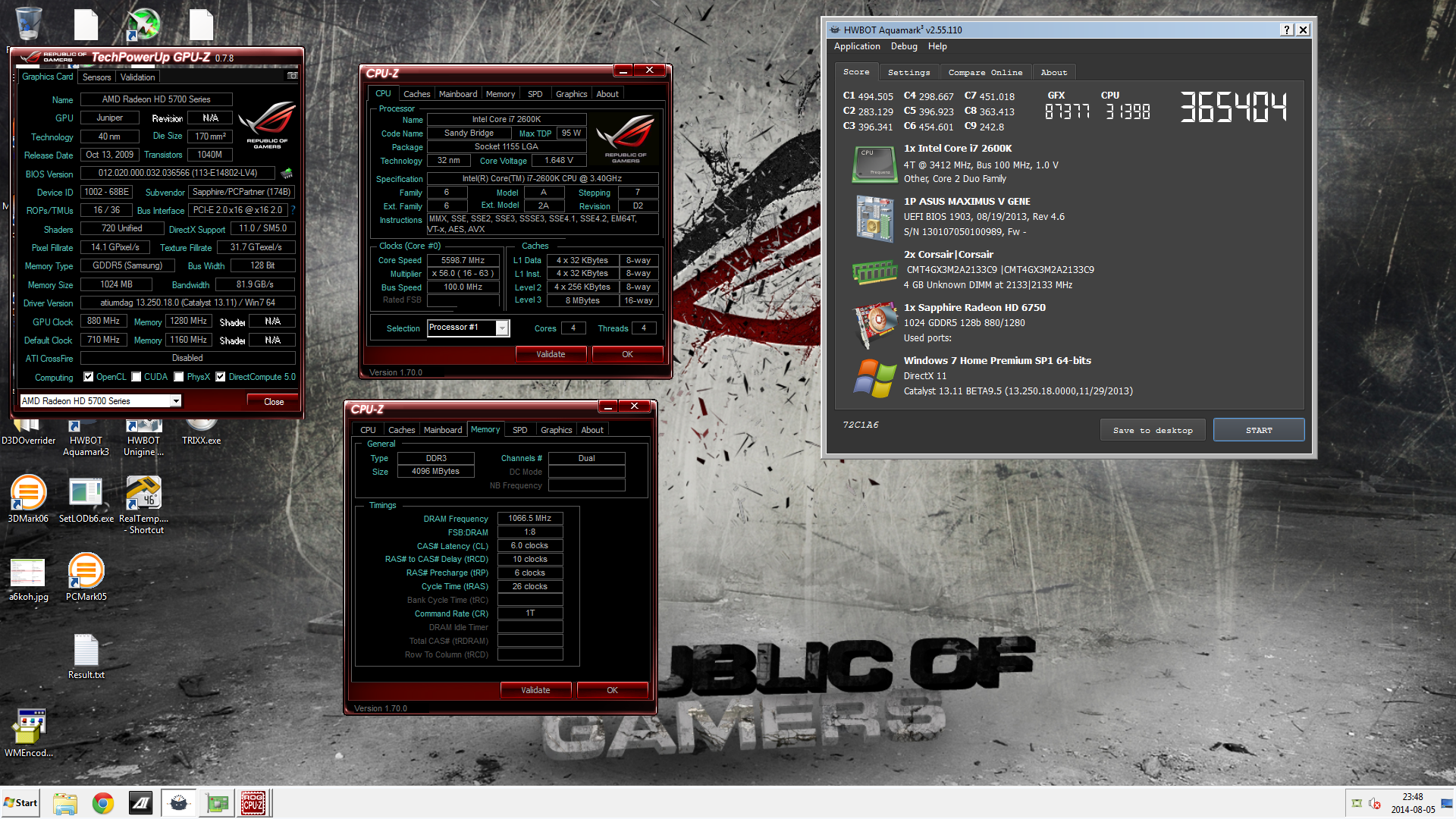Screen dimensions: 1456x819
Task: Switch to the About tab in Aquamark
Action: [1053, 73]
